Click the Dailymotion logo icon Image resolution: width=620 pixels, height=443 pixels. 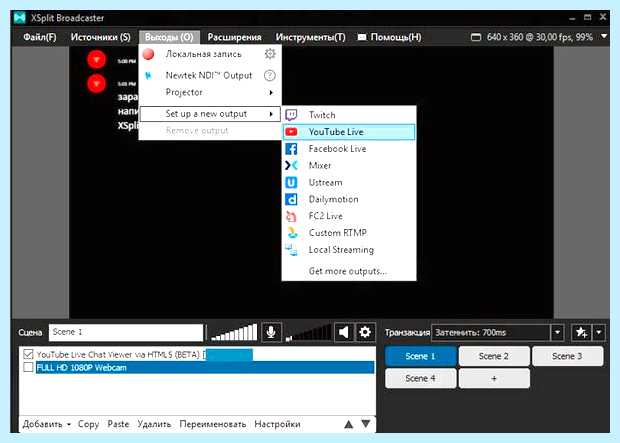[291, 199]
